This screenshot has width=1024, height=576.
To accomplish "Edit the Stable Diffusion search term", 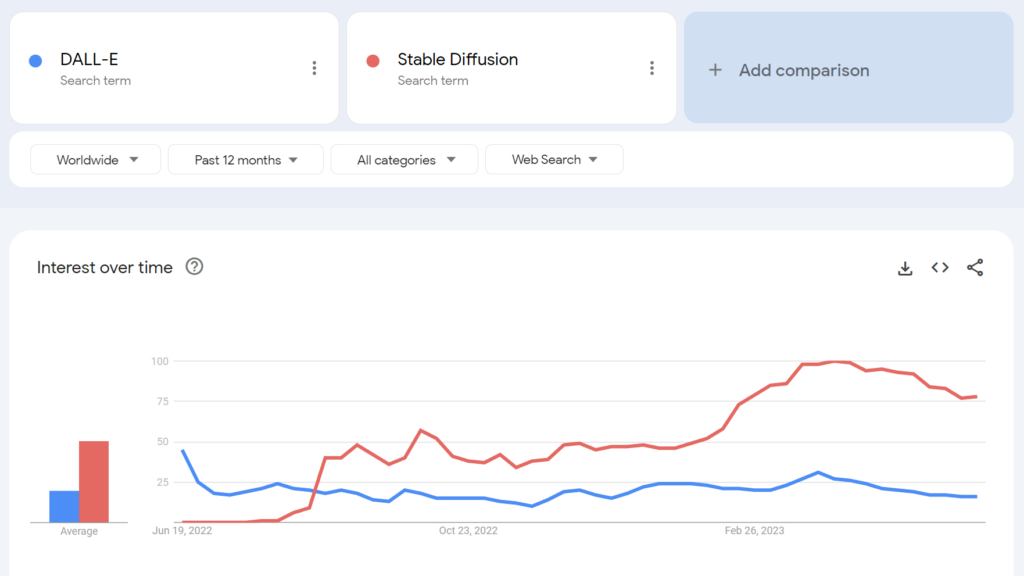I will pyautogui.click(x=457, y=59).
